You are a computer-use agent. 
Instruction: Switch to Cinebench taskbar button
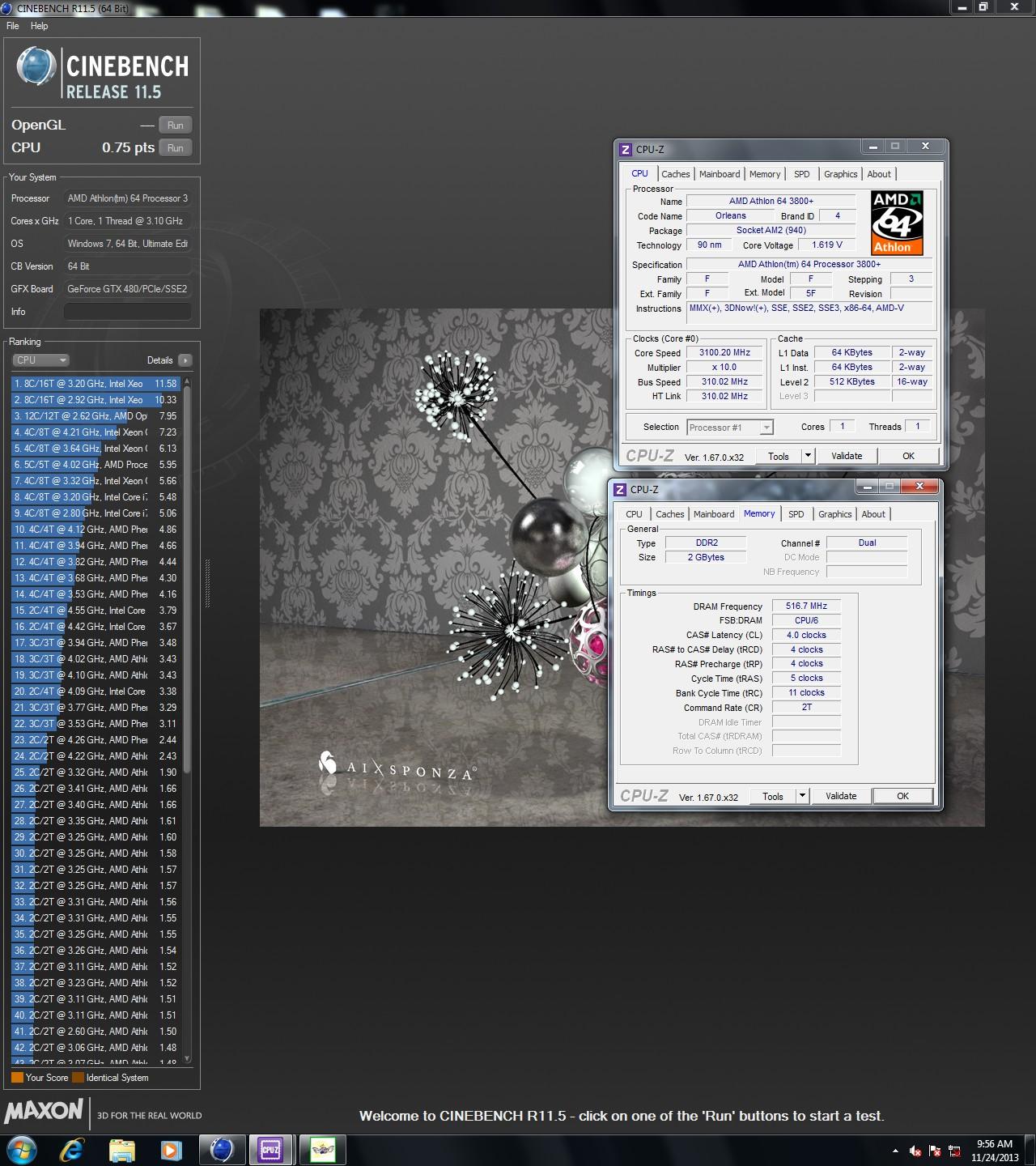(x=222, y=1150)
